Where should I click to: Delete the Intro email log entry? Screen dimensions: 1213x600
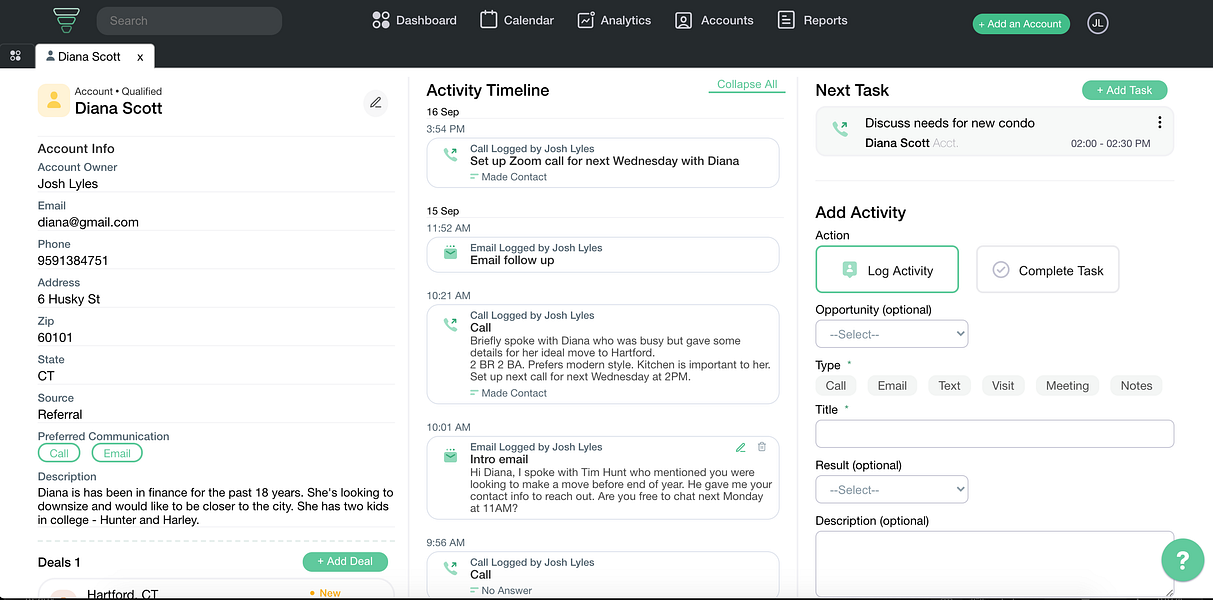[x=761, y=447]
